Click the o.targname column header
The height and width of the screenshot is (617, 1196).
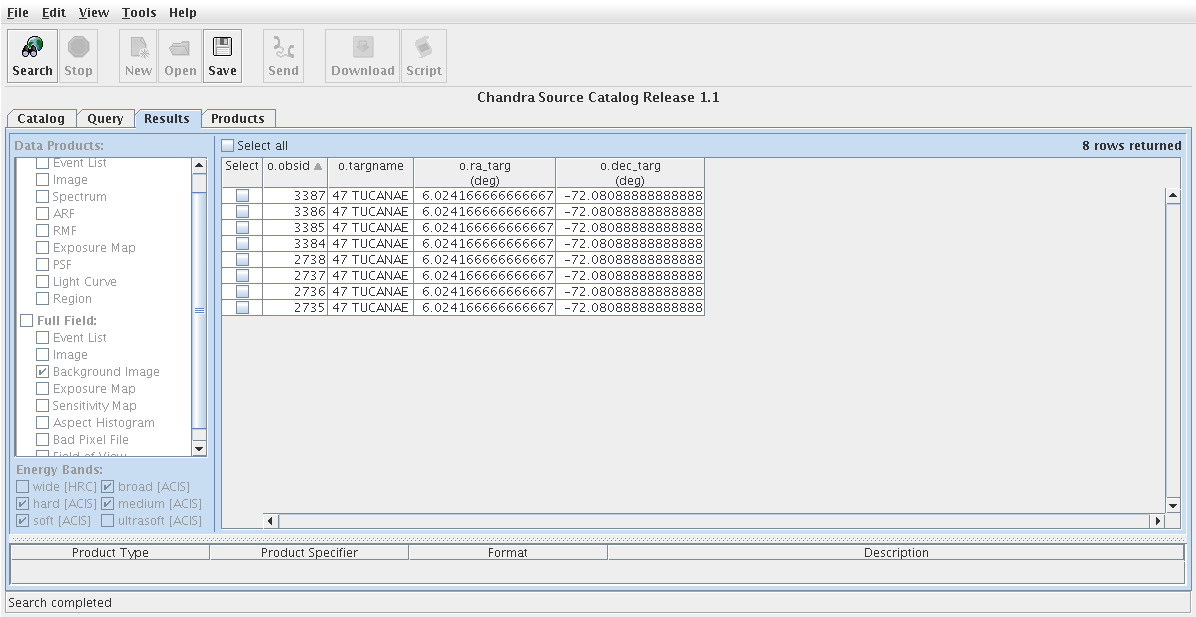click(370, 166)
